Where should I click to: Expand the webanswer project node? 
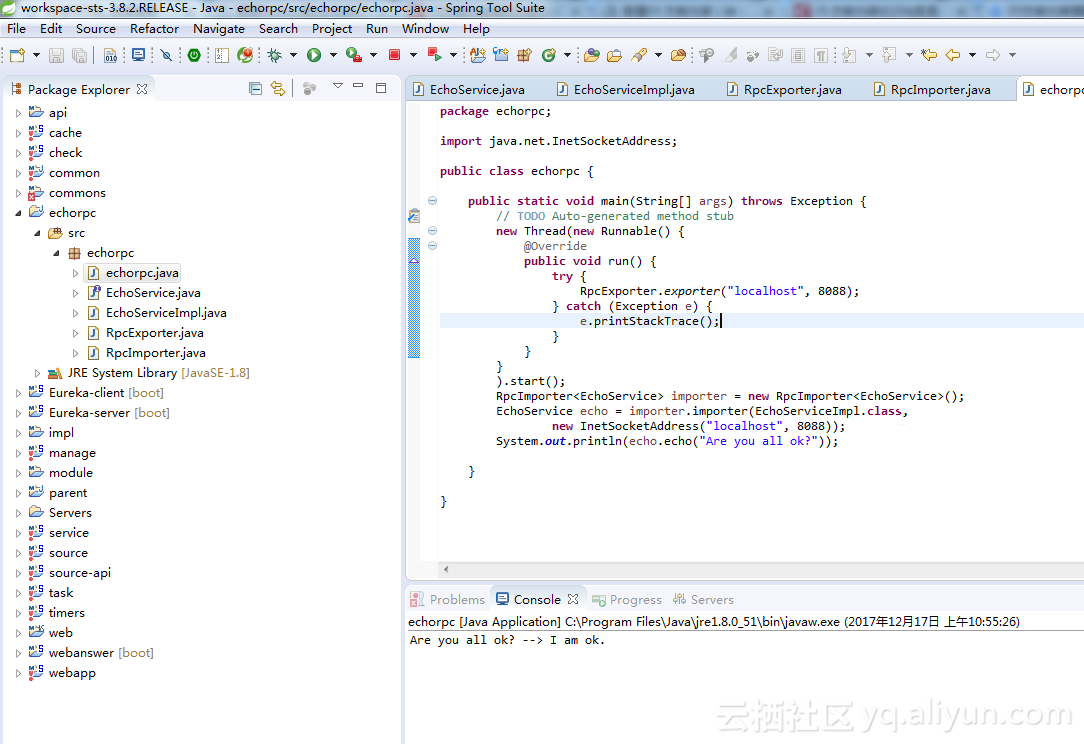coord(19,653)
